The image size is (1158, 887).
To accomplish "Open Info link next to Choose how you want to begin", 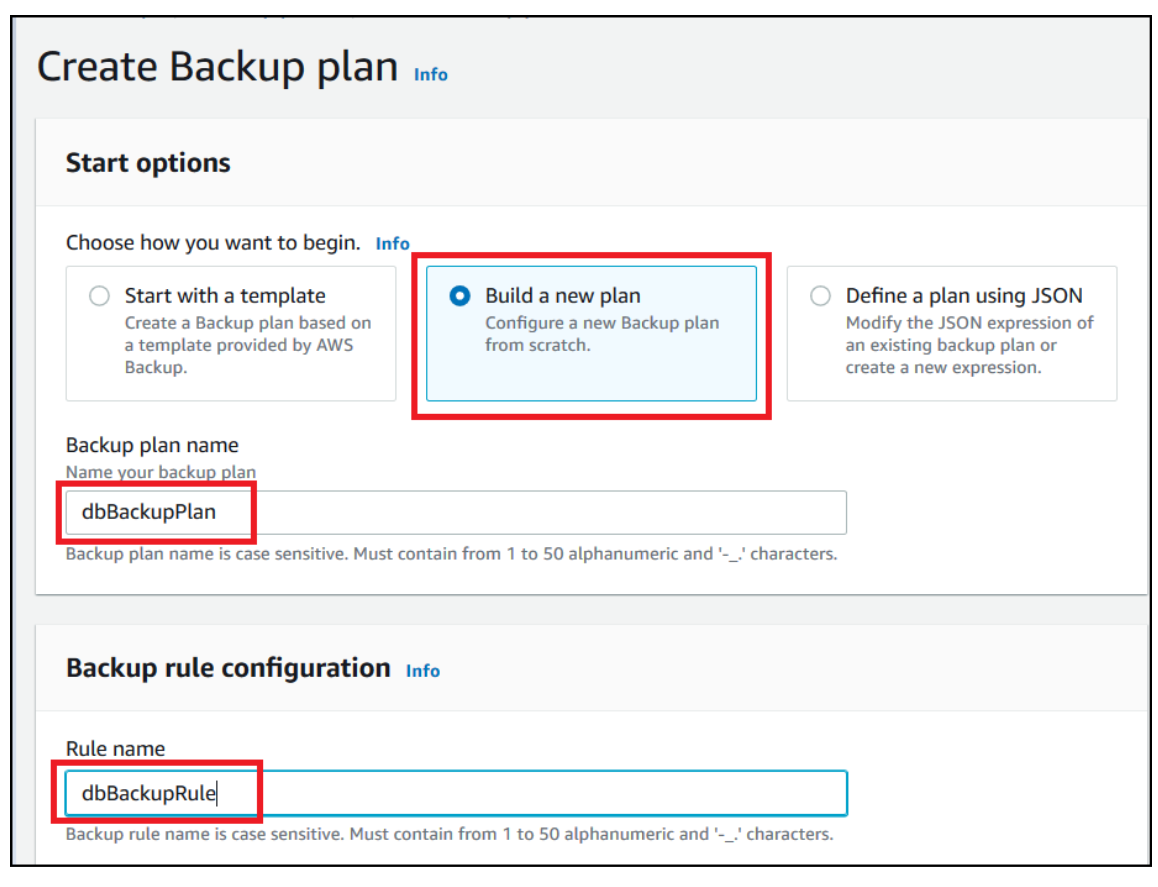I will click(392, 244).
